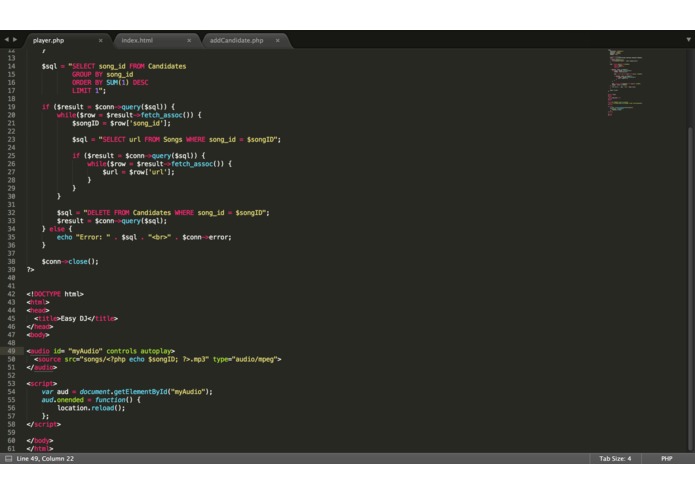Viewport: 695px width, 494px height.
Task: Click the Line 49, Column 22 status text
Action: click(x=45, y=459)
